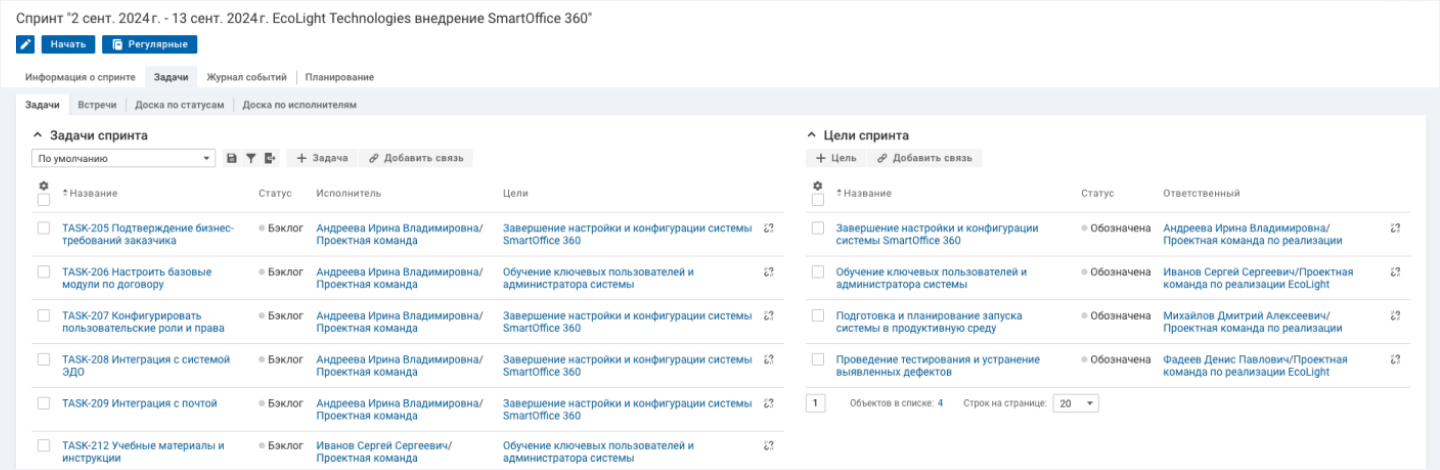Click the Ответственный column header
The image size is (1440, 470).
coord(1202,193)
